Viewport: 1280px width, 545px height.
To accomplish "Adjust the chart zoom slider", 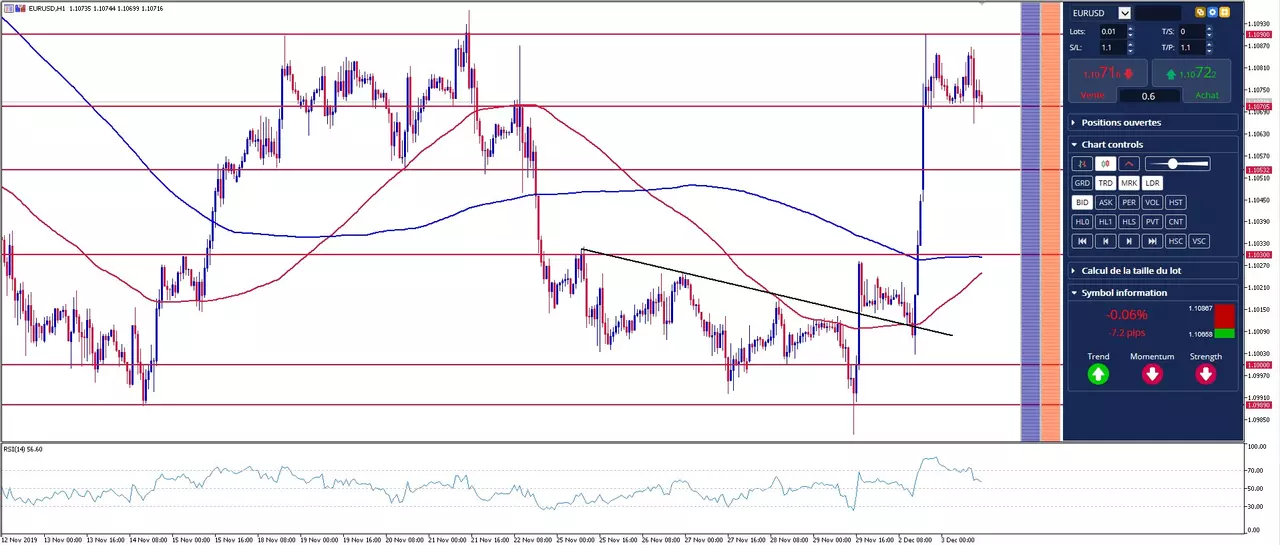I will click(1177, 164).
